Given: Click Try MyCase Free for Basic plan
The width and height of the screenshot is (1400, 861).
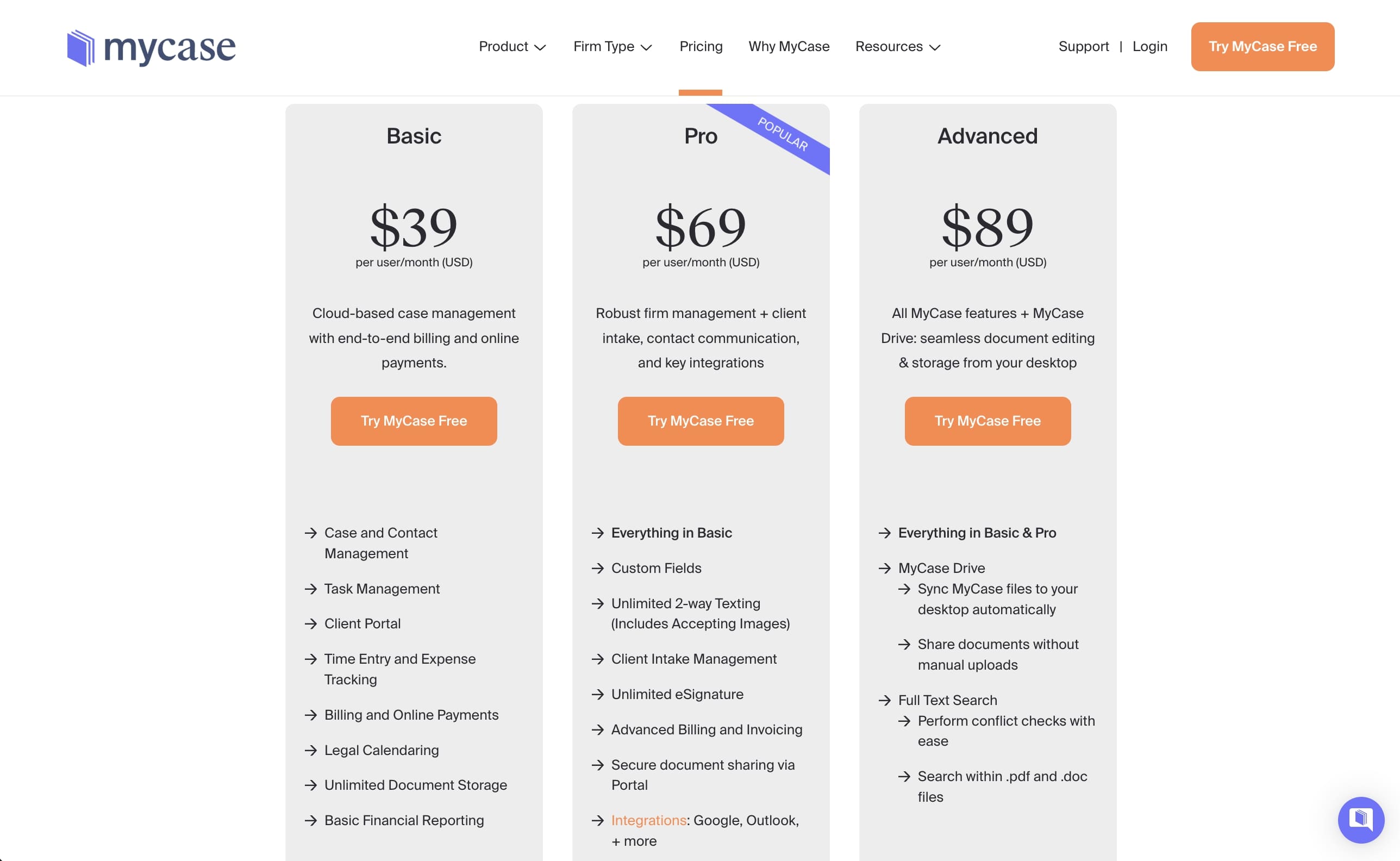Looking at the screenshot, I should pos(413,420).
